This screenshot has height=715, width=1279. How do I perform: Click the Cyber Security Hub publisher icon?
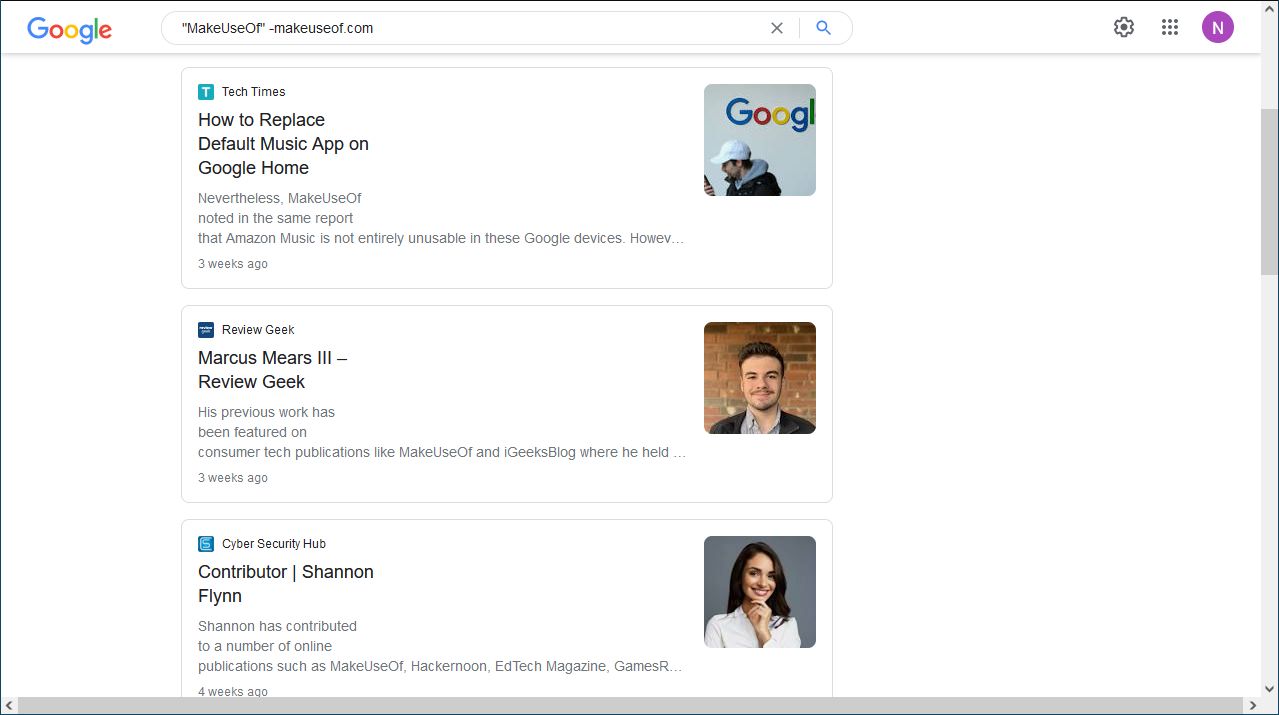(205, 543)
